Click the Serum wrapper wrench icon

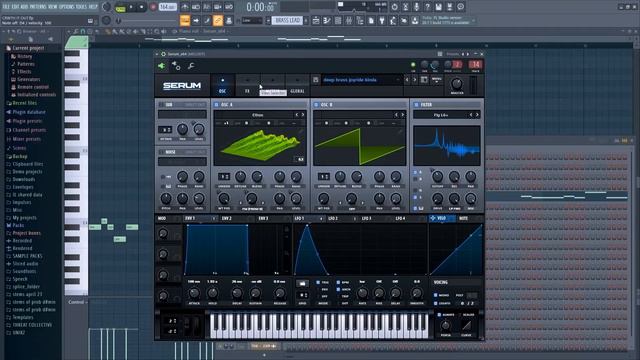(191, 65)
